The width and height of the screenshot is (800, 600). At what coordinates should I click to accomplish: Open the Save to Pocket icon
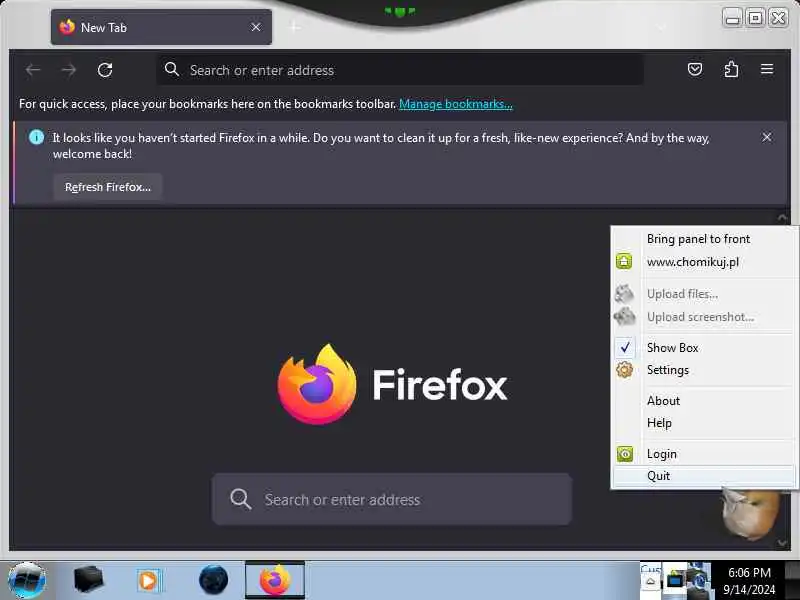(x=695, y=69)
